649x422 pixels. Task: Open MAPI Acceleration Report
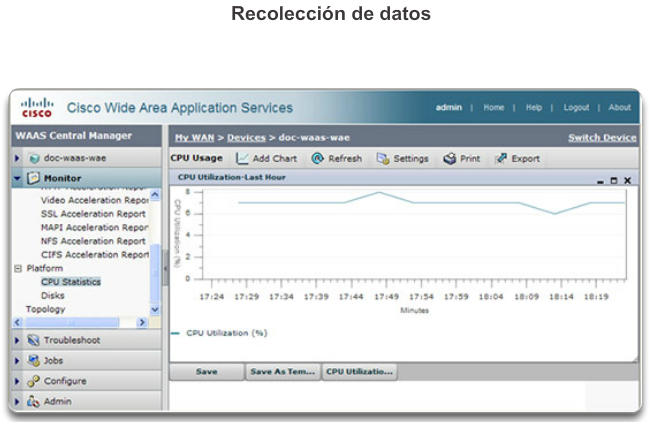94,228
